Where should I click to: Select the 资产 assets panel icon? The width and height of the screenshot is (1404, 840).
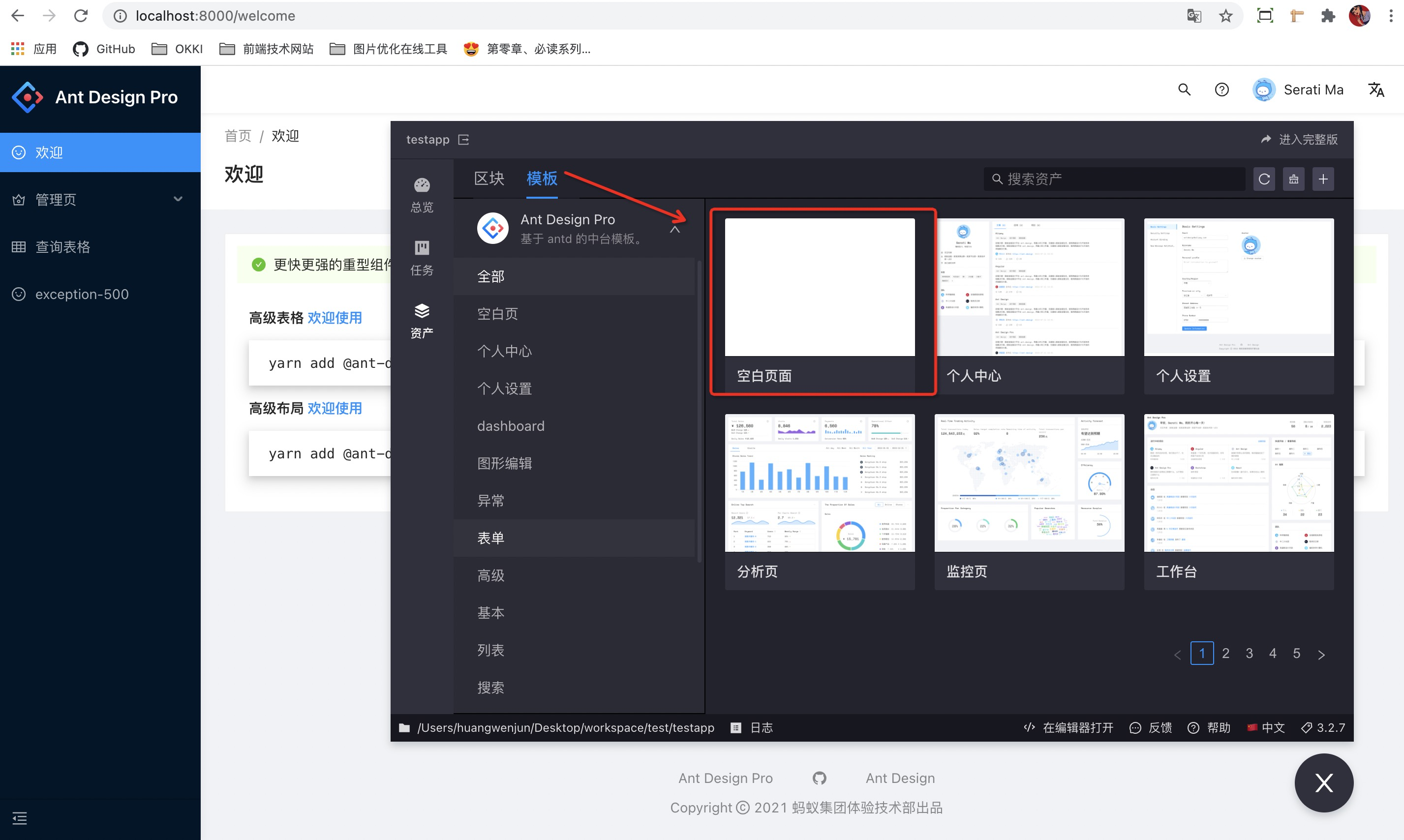point(421,319)
